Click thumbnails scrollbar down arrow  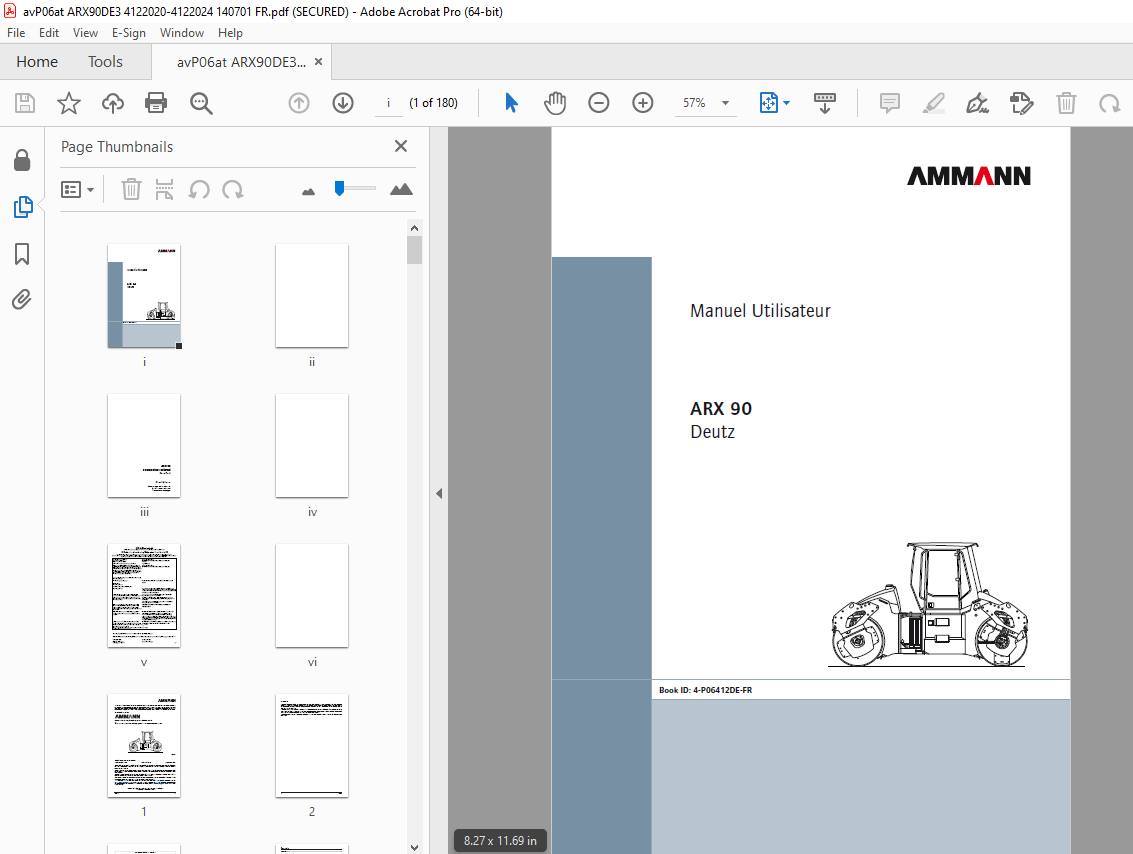414,847
